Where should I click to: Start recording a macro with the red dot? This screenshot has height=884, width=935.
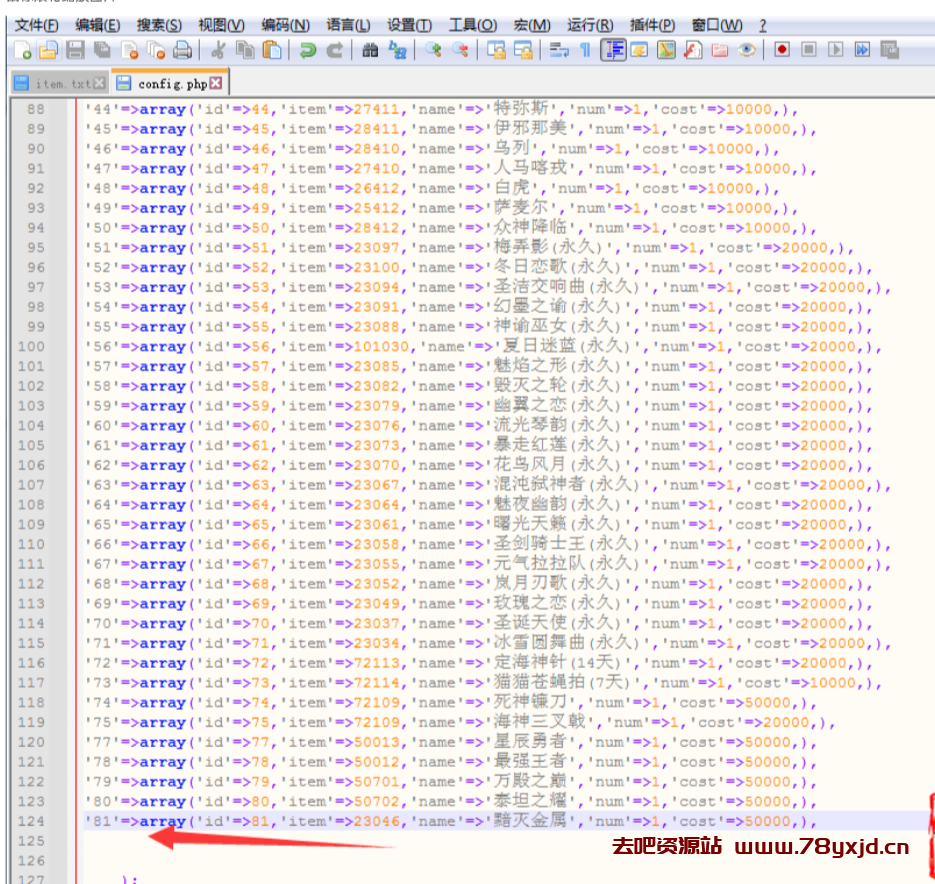[x=782, y=50]
